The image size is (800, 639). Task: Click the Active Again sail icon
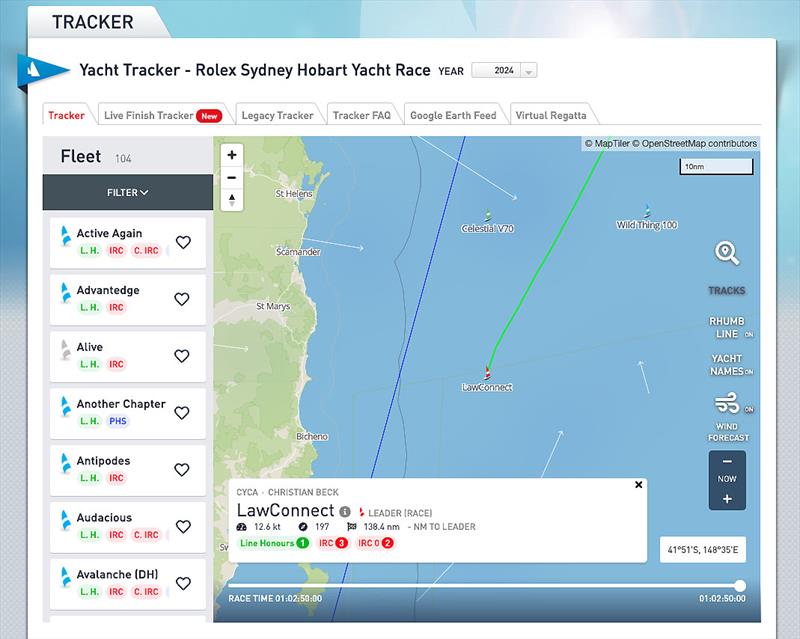click(65, 236)
